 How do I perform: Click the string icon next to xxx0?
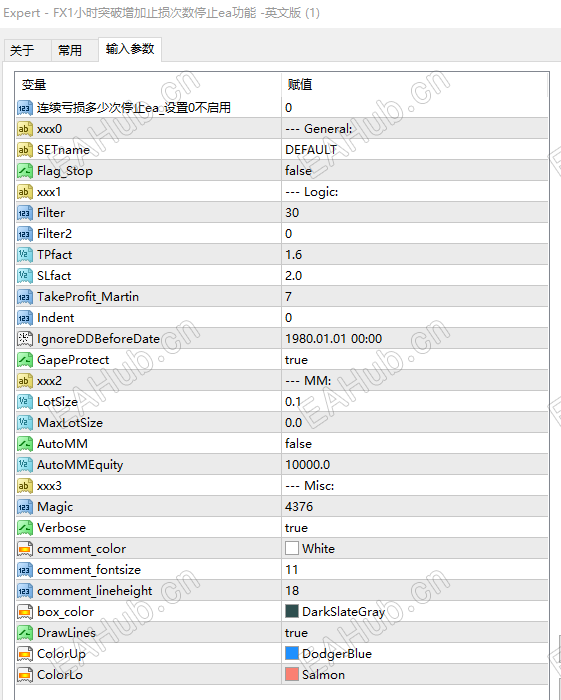click(x=25, y=129)
